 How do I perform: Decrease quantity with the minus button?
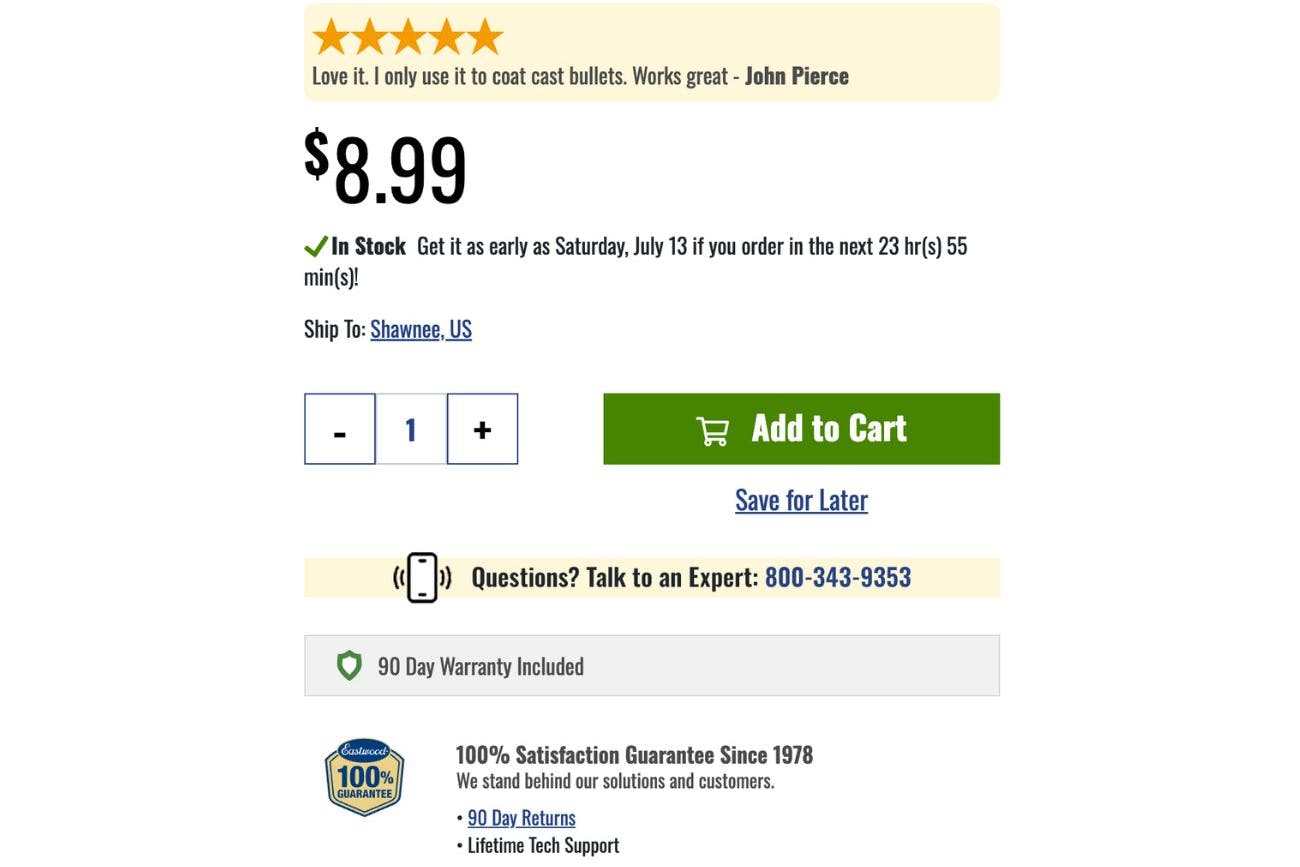click(340, 429)
